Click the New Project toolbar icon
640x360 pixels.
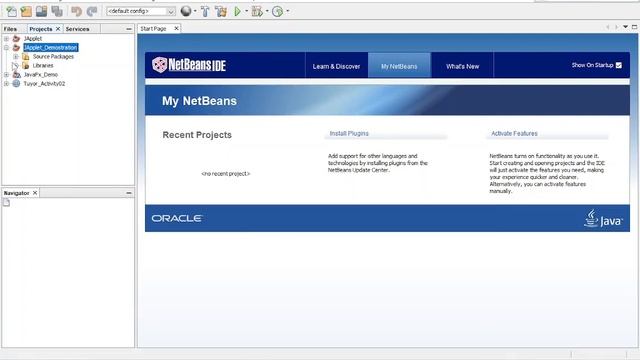[x=26, y=11]
